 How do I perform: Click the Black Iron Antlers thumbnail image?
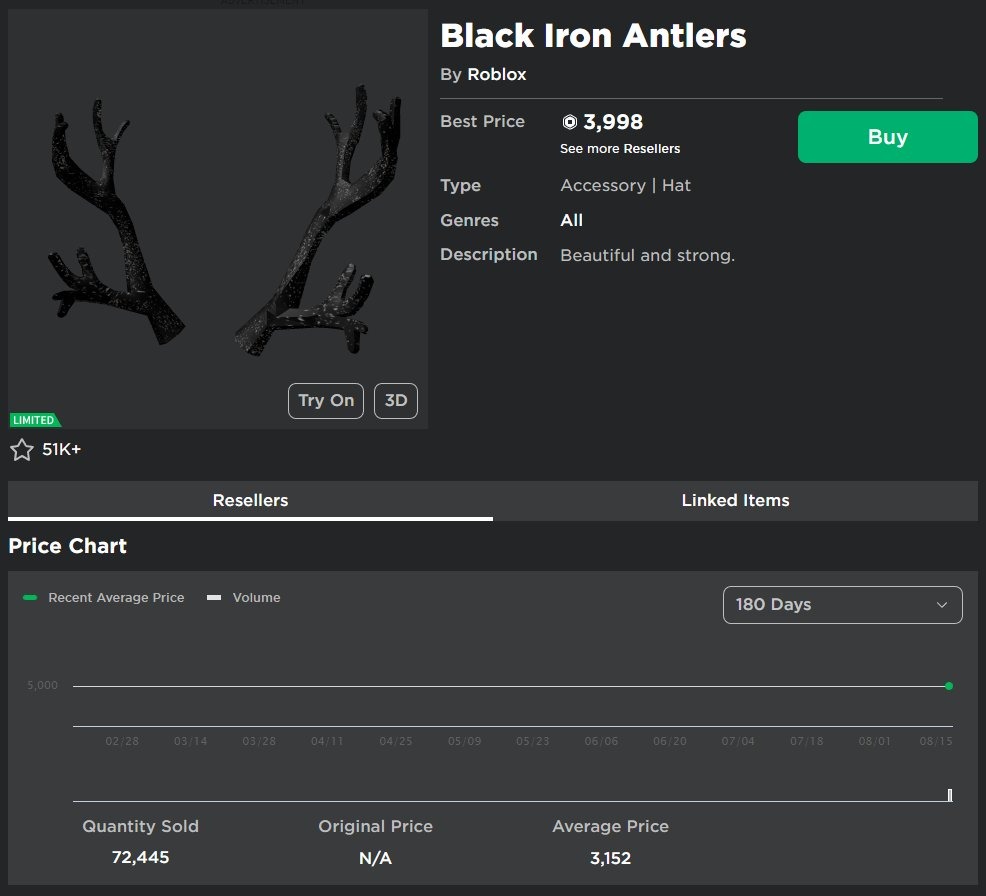pyautogui.click(x=218, y=219)
